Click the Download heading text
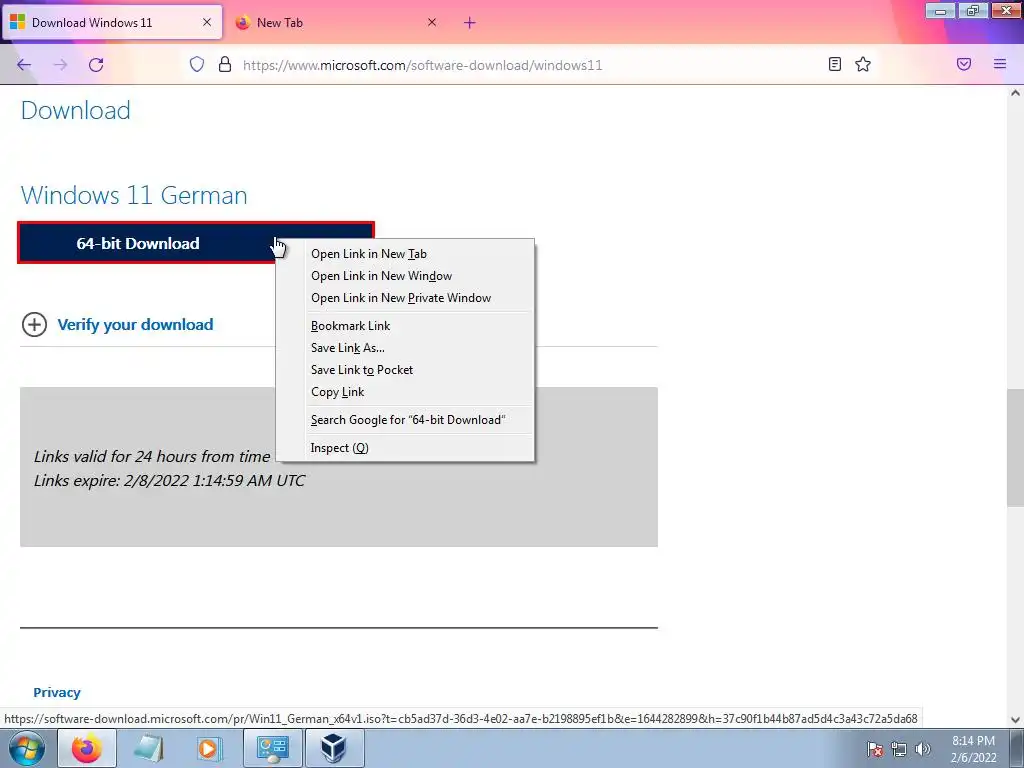 pyautogui.click(x=76, y=110)
